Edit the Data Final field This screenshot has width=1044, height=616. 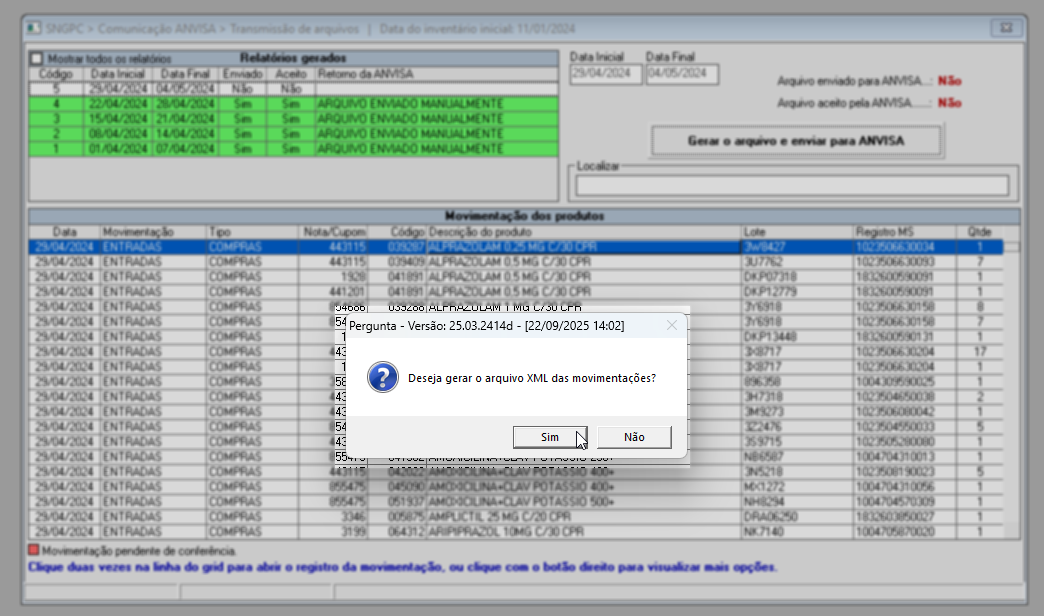click(x=682, y=73)
